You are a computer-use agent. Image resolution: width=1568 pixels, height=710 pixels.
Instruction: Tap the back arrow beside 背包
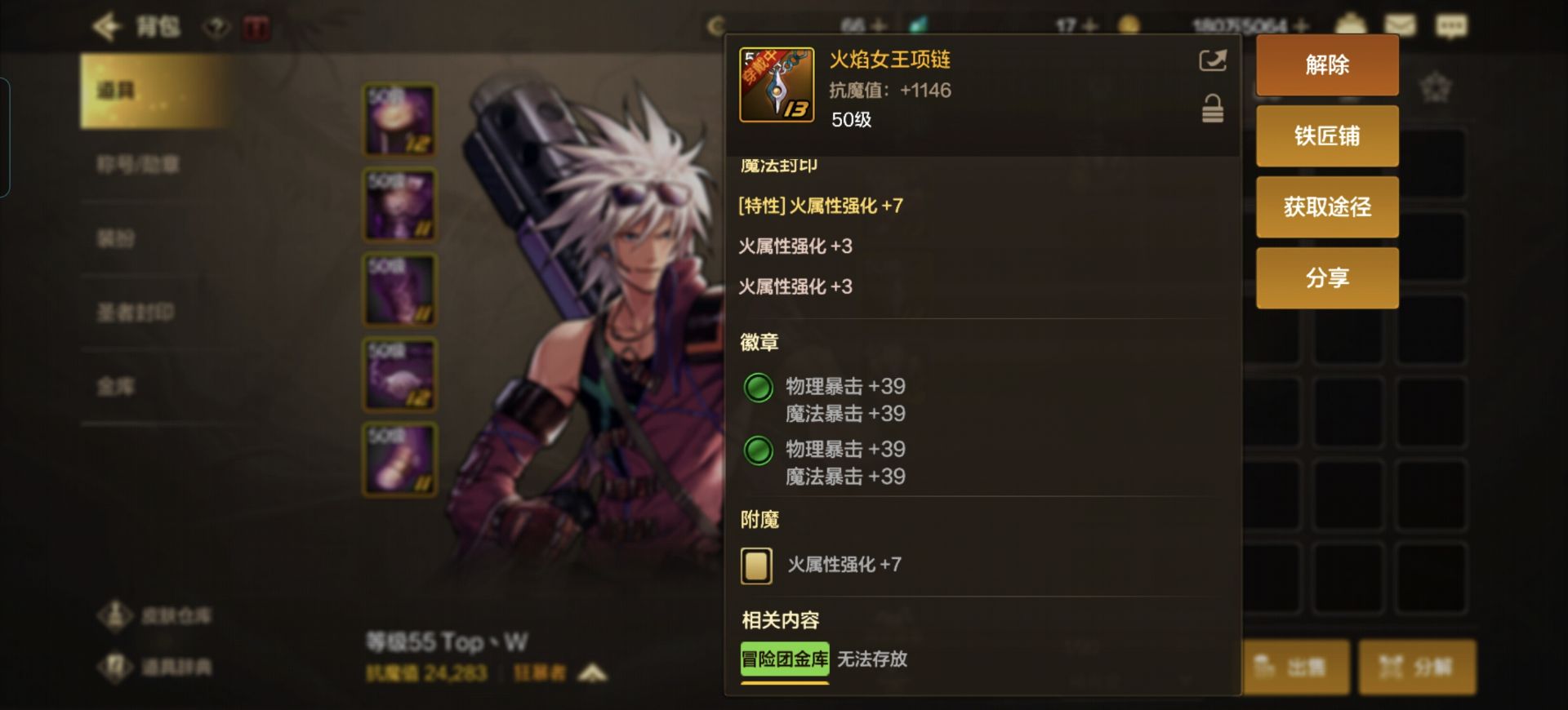pyautogui.click(x=107, y=27)
